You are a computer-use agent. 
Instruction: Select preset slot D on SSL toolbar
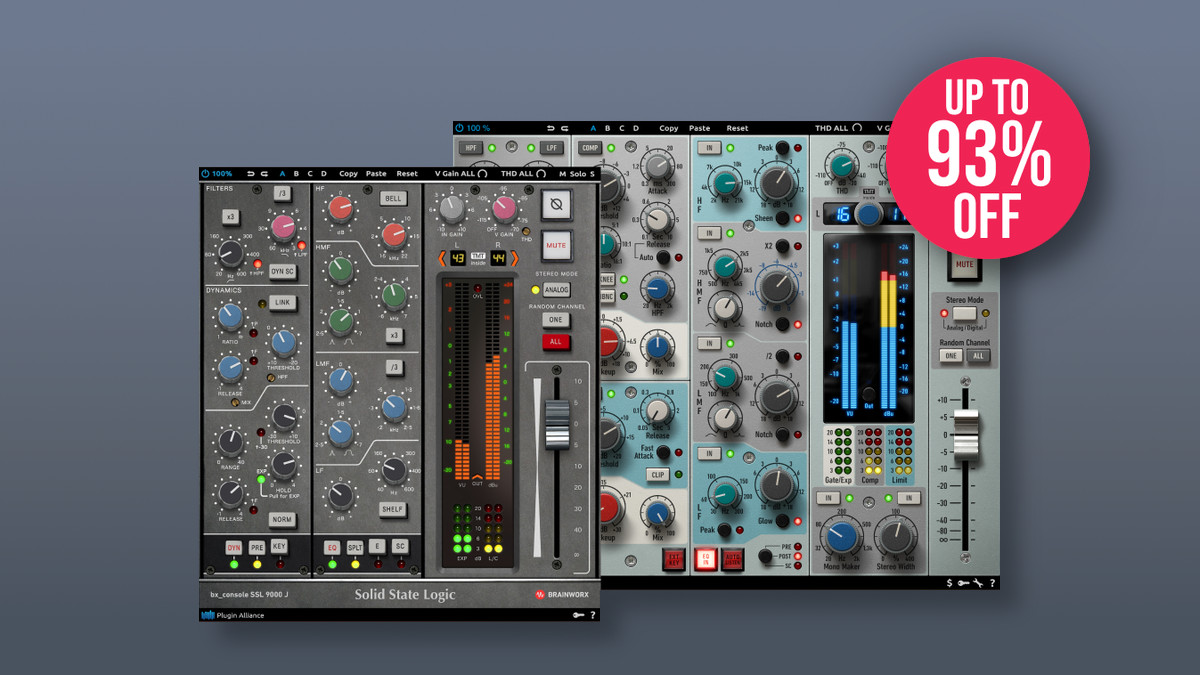coord(323,174)
